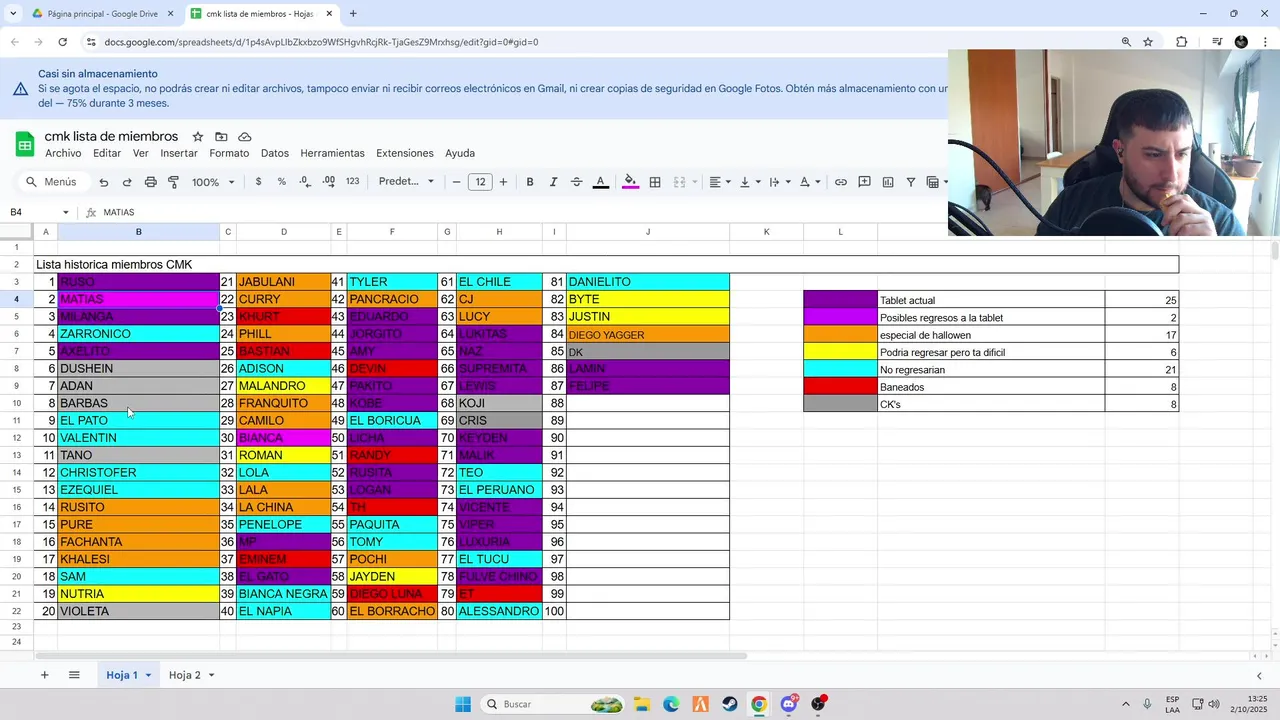This screenshot has width=1280, height=720.
Task: Select the paint format roller tool
Action: coord(173,182)
